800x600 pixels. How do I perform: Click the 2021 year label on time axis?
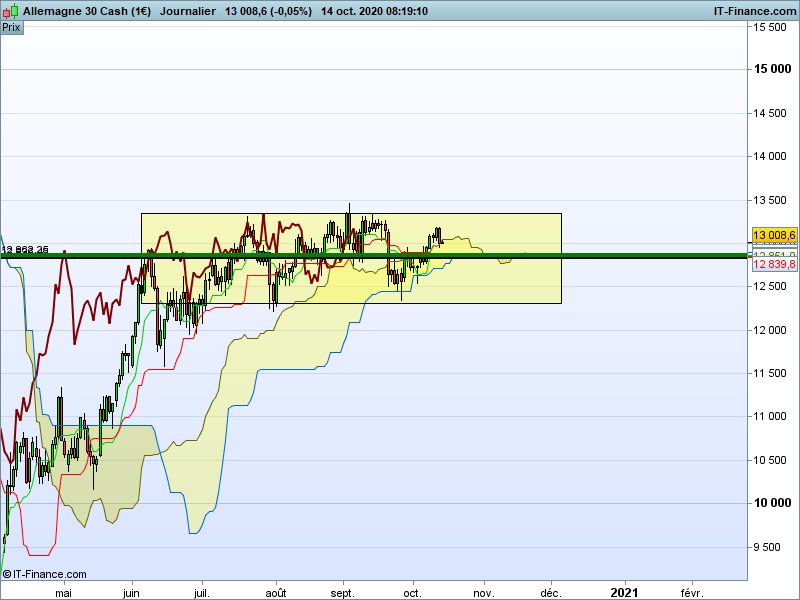[x=624, y=592]
